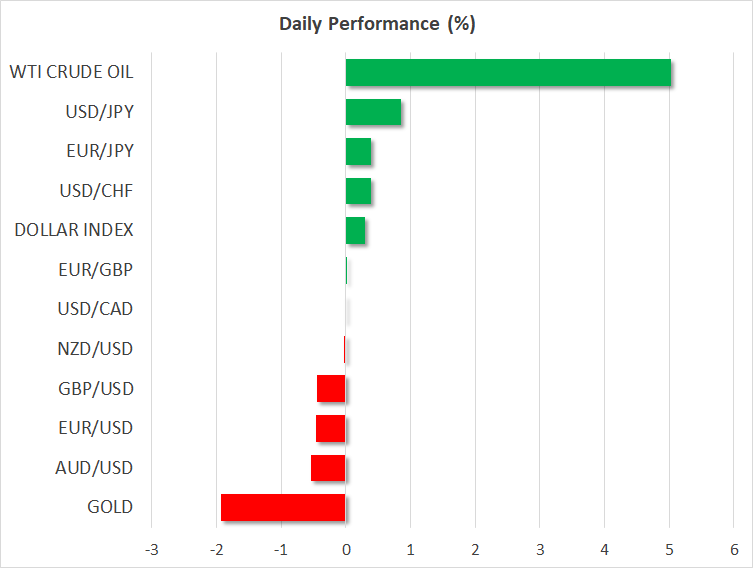Click the USD/JPY green bar

(373, 112)
